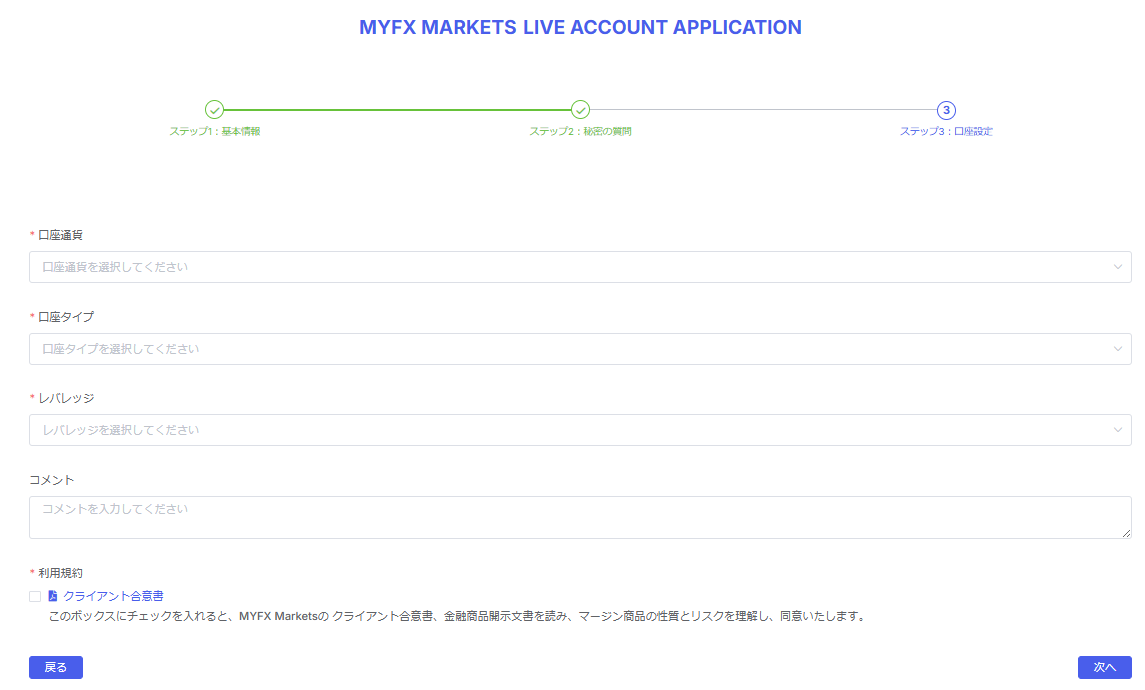Click the 戻る back button

(x=55, y=667)
